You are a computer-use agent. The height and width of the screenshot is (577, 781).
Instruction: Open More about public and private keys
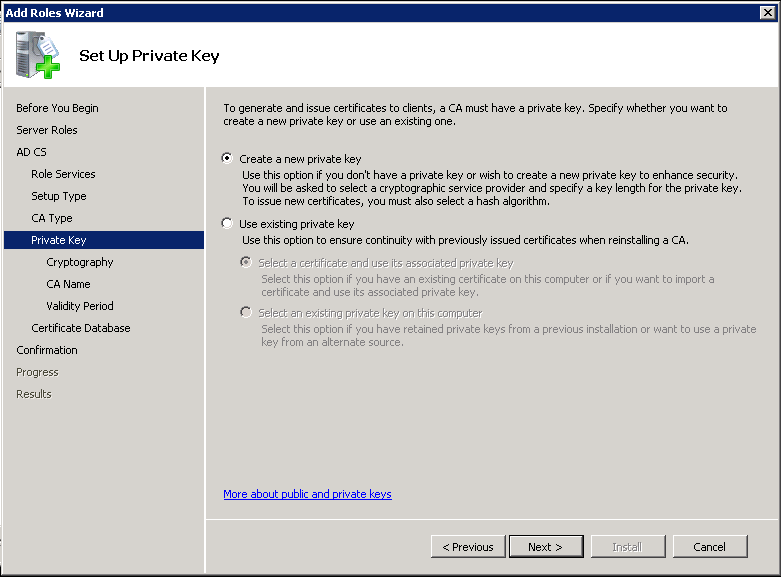pos(307,494)
